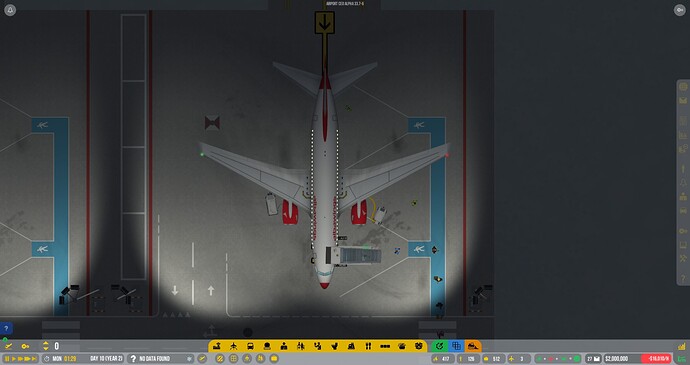
Task: Select the parked airliner on the stand
Action: [325, 176]
